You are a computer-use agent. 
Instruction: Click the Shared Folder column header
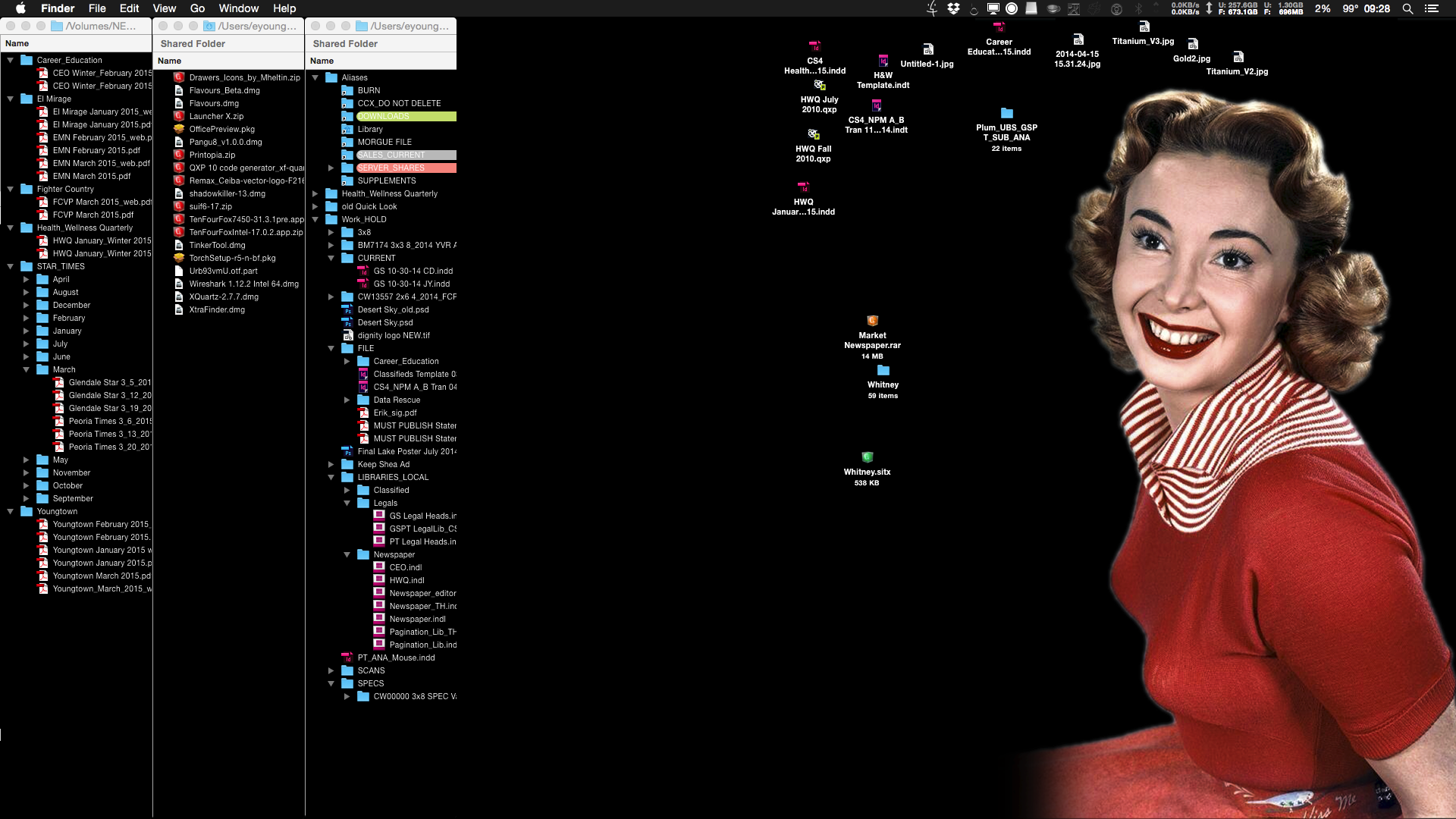click(x=192, y=43)
